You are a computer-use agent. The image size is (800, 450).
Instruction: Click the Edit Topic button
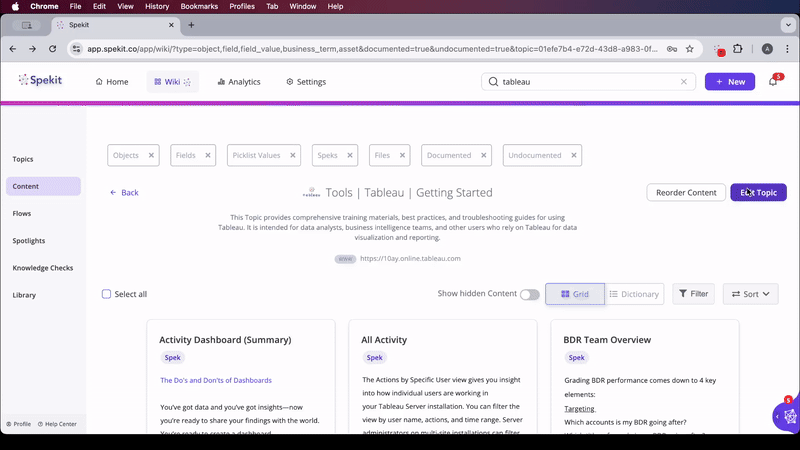(758, 192)
